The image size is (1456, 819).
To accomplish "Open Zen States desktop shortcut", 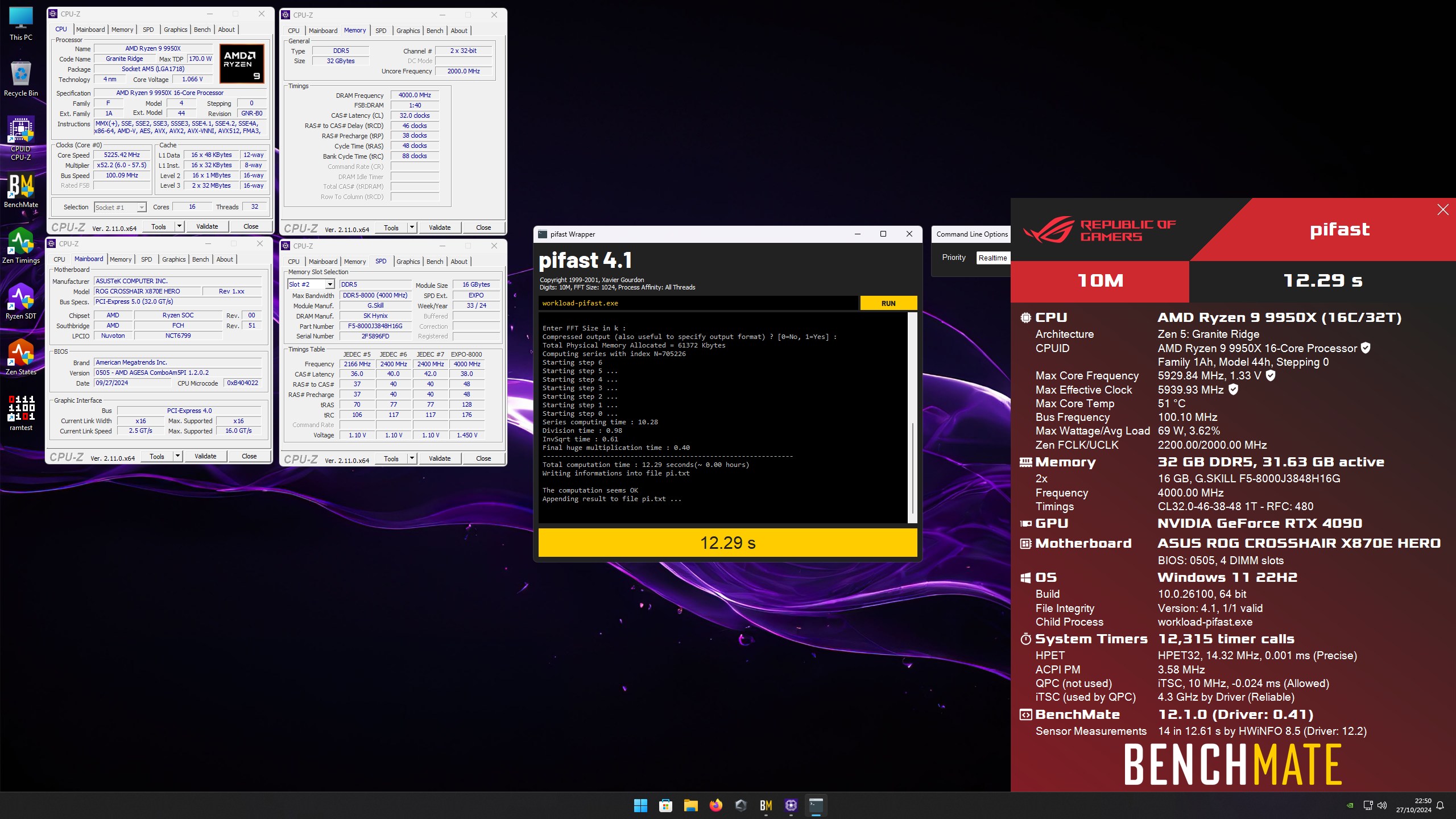I will 21,357.
